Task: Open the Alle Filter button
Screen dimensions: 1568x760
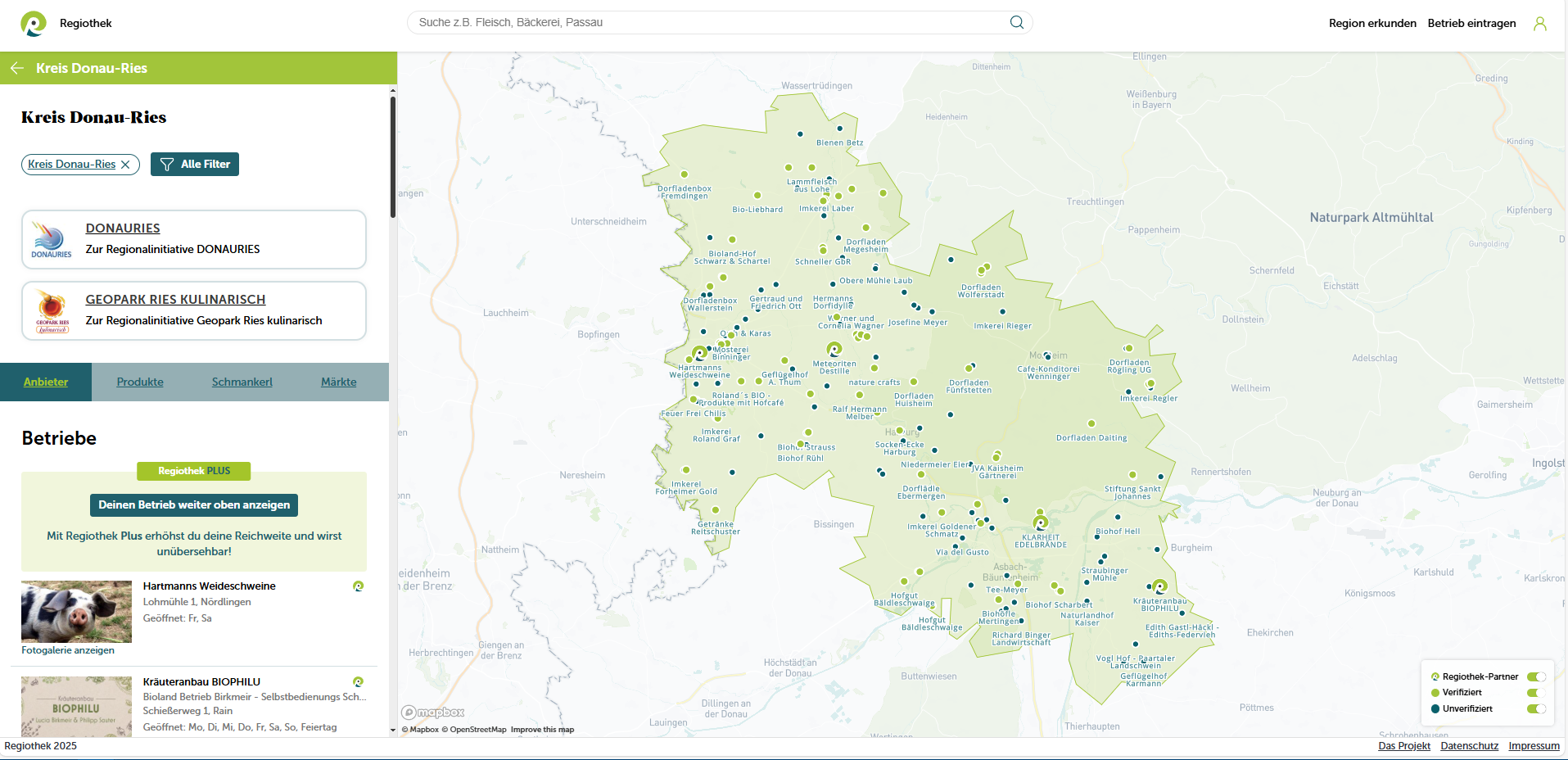Action: (x=195, y=165)
